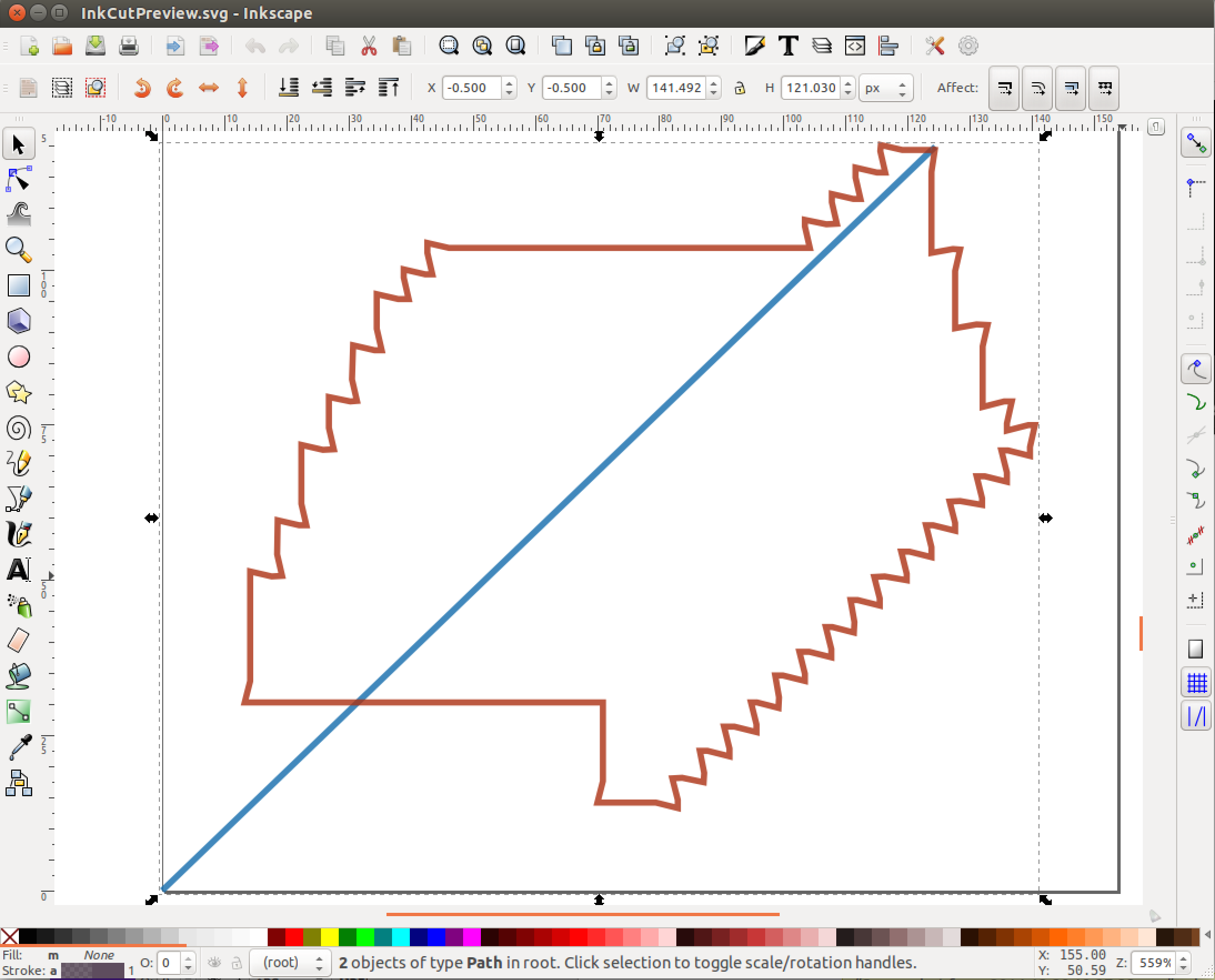1215x980 pixels.
Task: Expand the color palette menu arrow
Action: click(x=1208, y=936)
